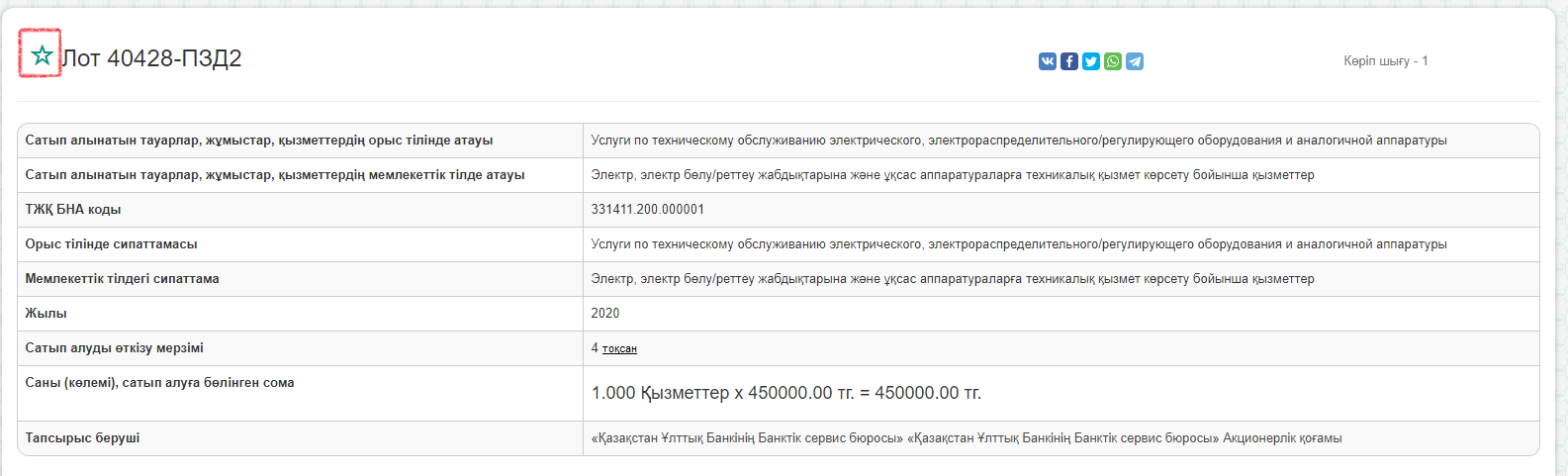
Task: Click the customer name in the last row
Action: click(x=966, y=438)
